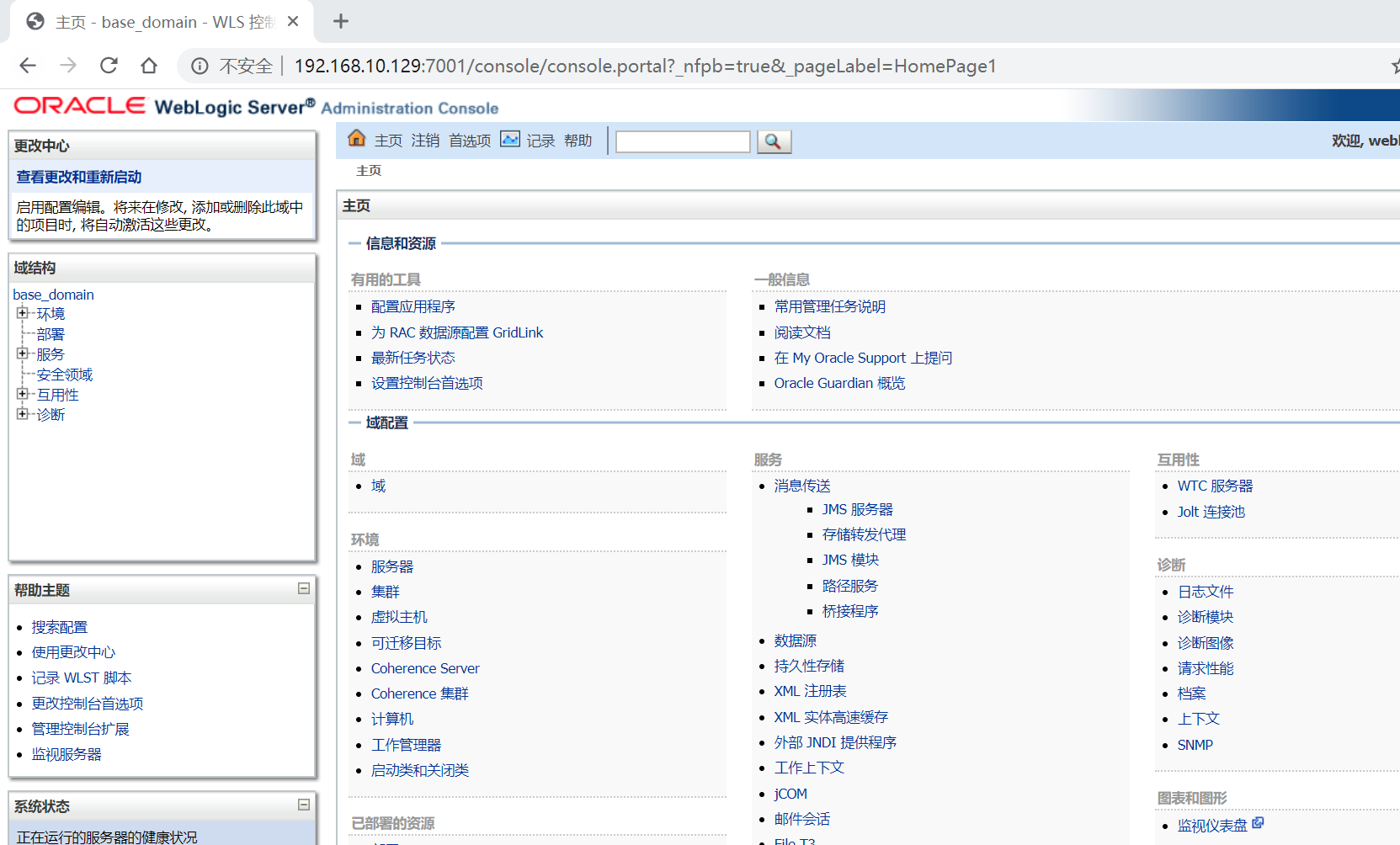The height and width of the screenshot is (845, 1400).
Task: Expand the 服务 tree node
Action: (23, 353)
